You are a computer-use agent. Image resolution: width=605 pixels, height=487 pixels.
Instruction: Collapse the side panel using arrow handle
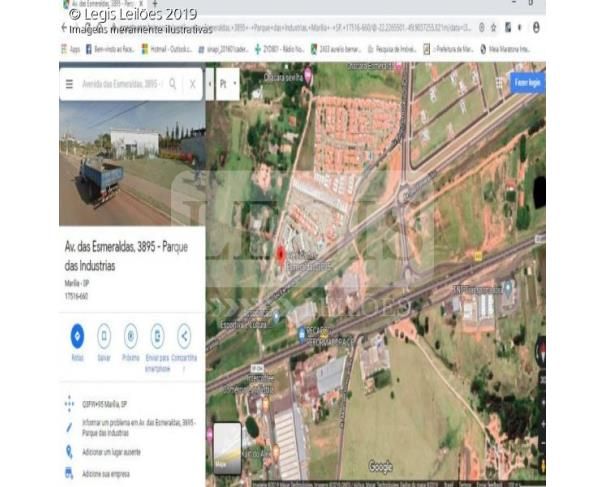coord(210,84)
